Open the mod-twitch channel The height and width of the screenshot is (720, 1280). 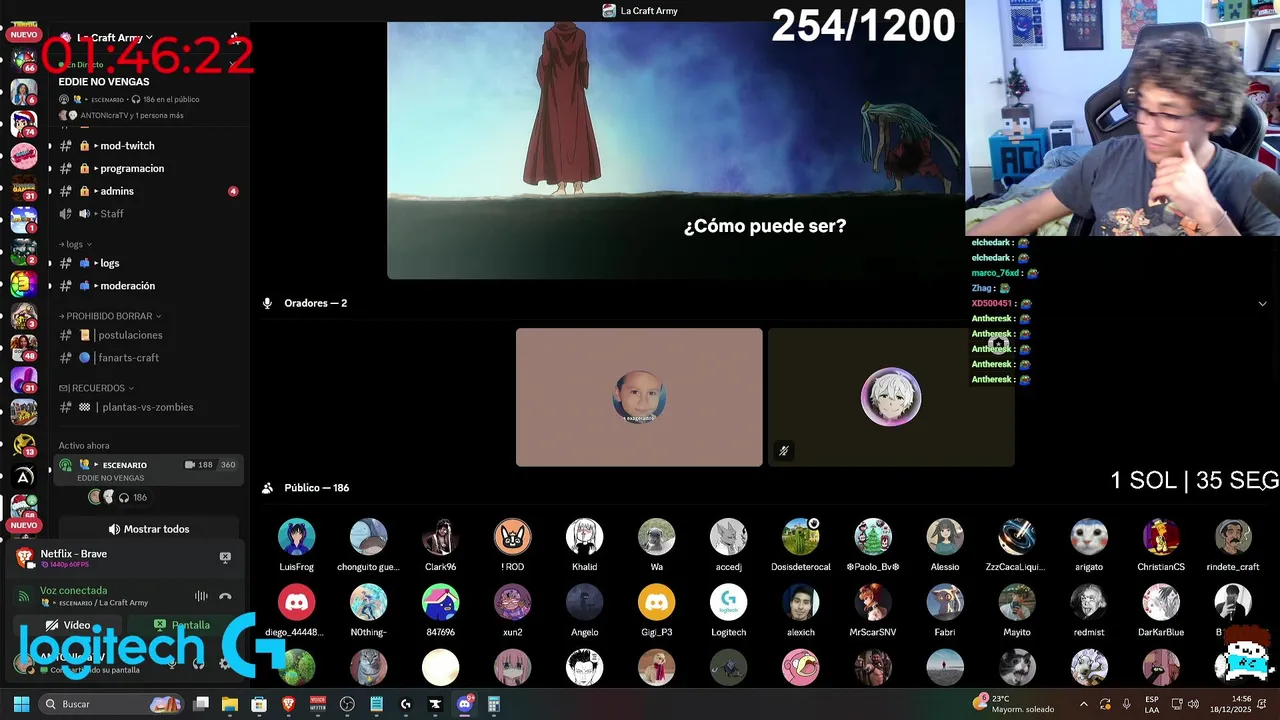pos(146,146)
